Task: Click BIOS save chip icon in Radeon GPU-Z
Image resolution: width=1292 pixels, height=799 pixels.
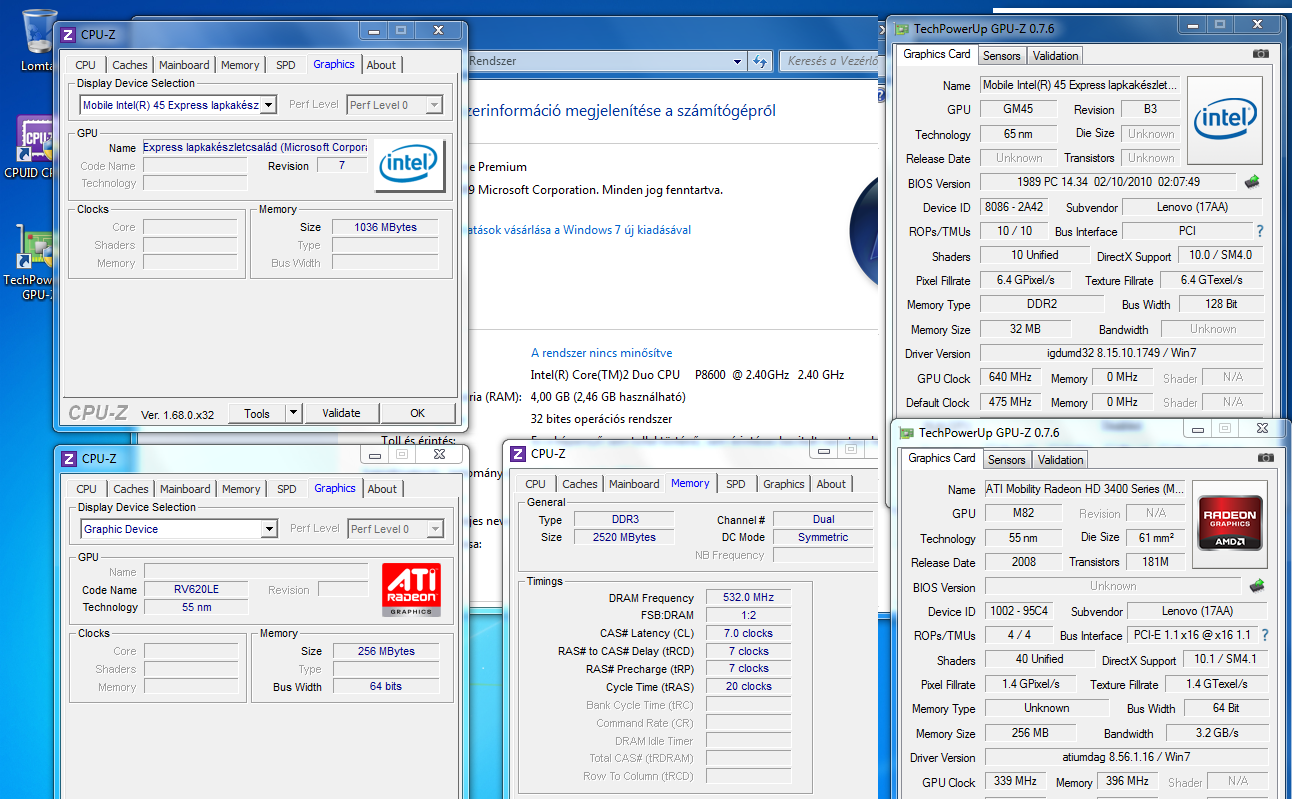Action: 1257,586
